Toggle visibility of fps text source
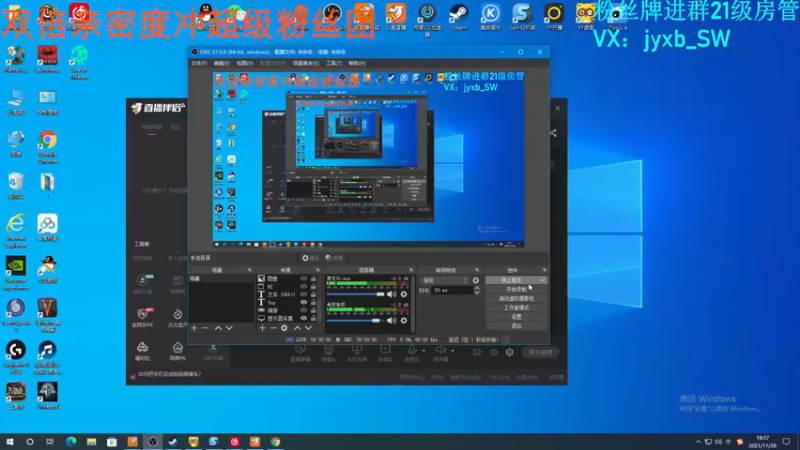 tap(304, 303)
